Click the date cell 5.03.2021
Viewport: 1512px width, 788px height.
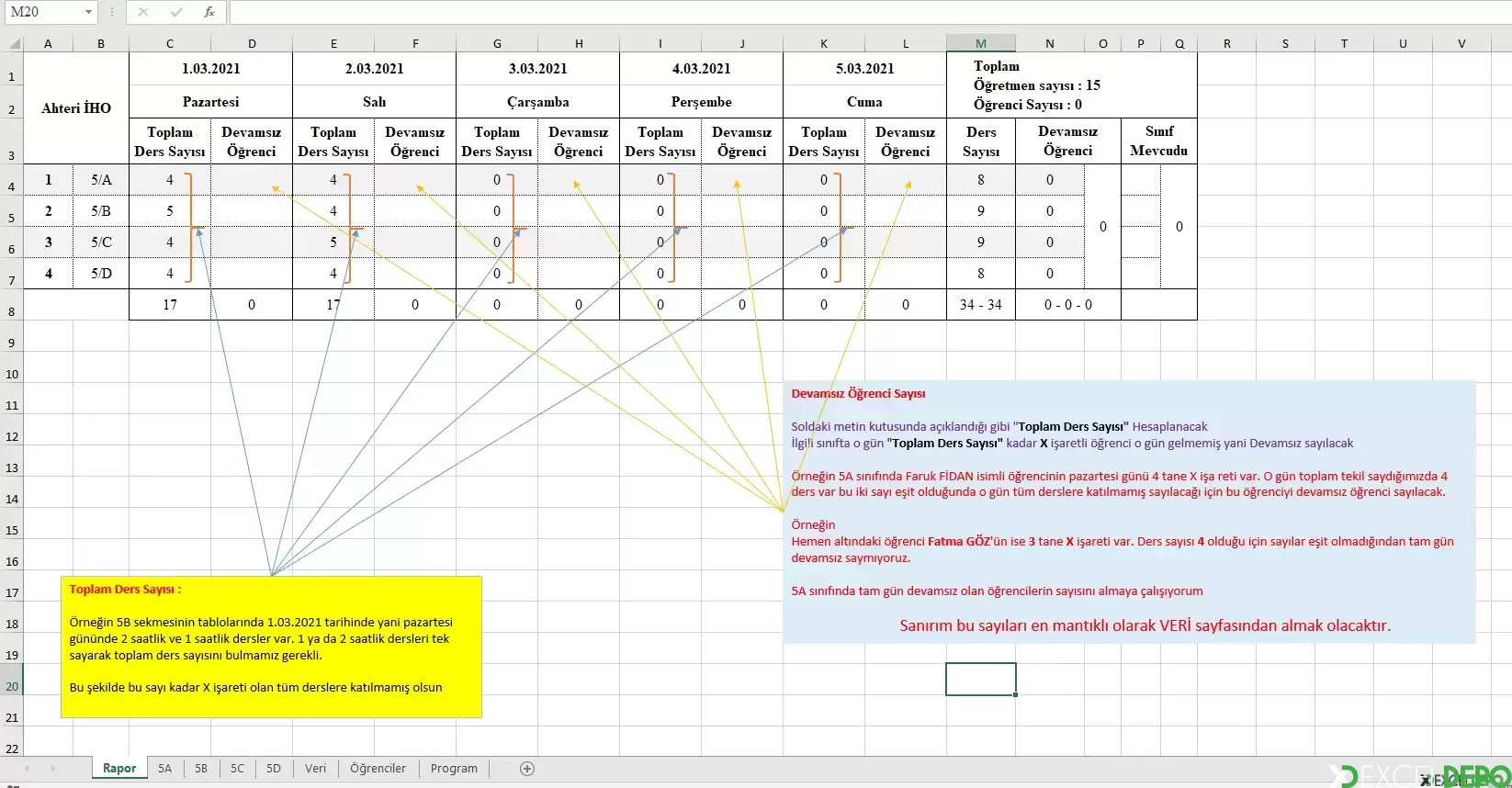[865, 69]
